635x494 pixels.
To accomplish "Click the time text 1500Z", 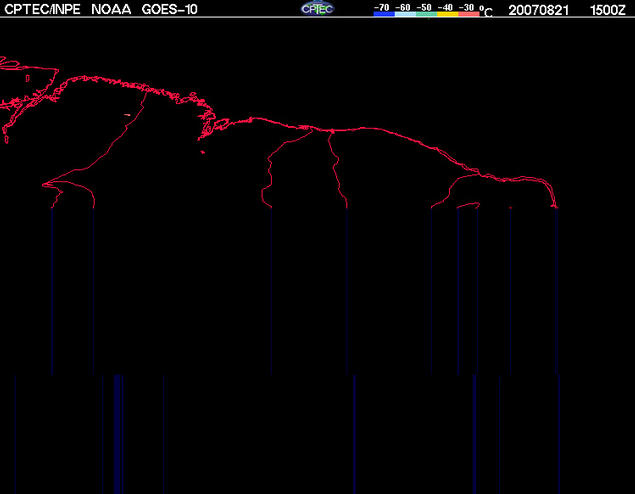I will coord(608,10).
